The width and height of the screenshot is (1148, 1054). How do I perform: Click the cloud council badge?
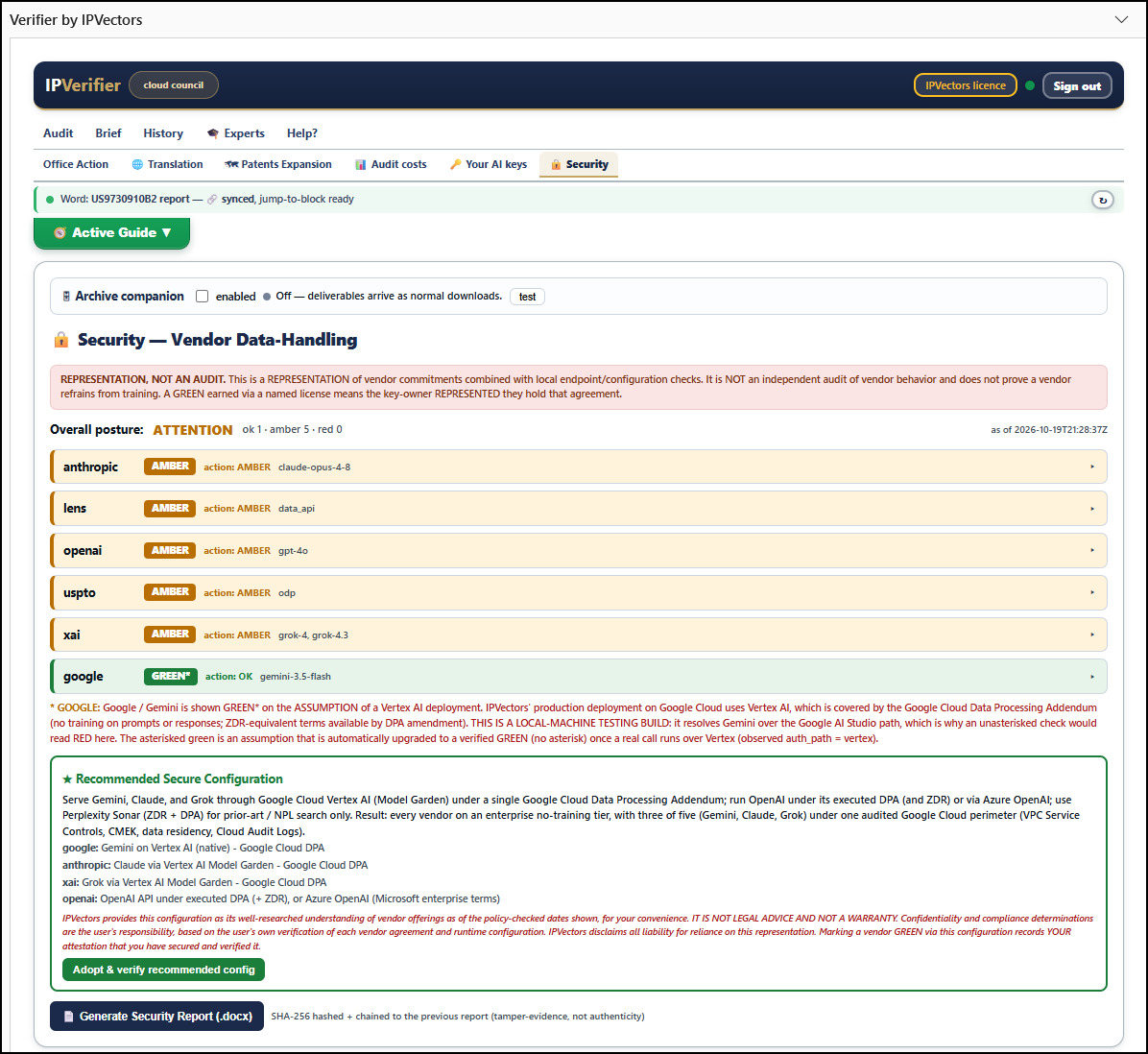174,84
